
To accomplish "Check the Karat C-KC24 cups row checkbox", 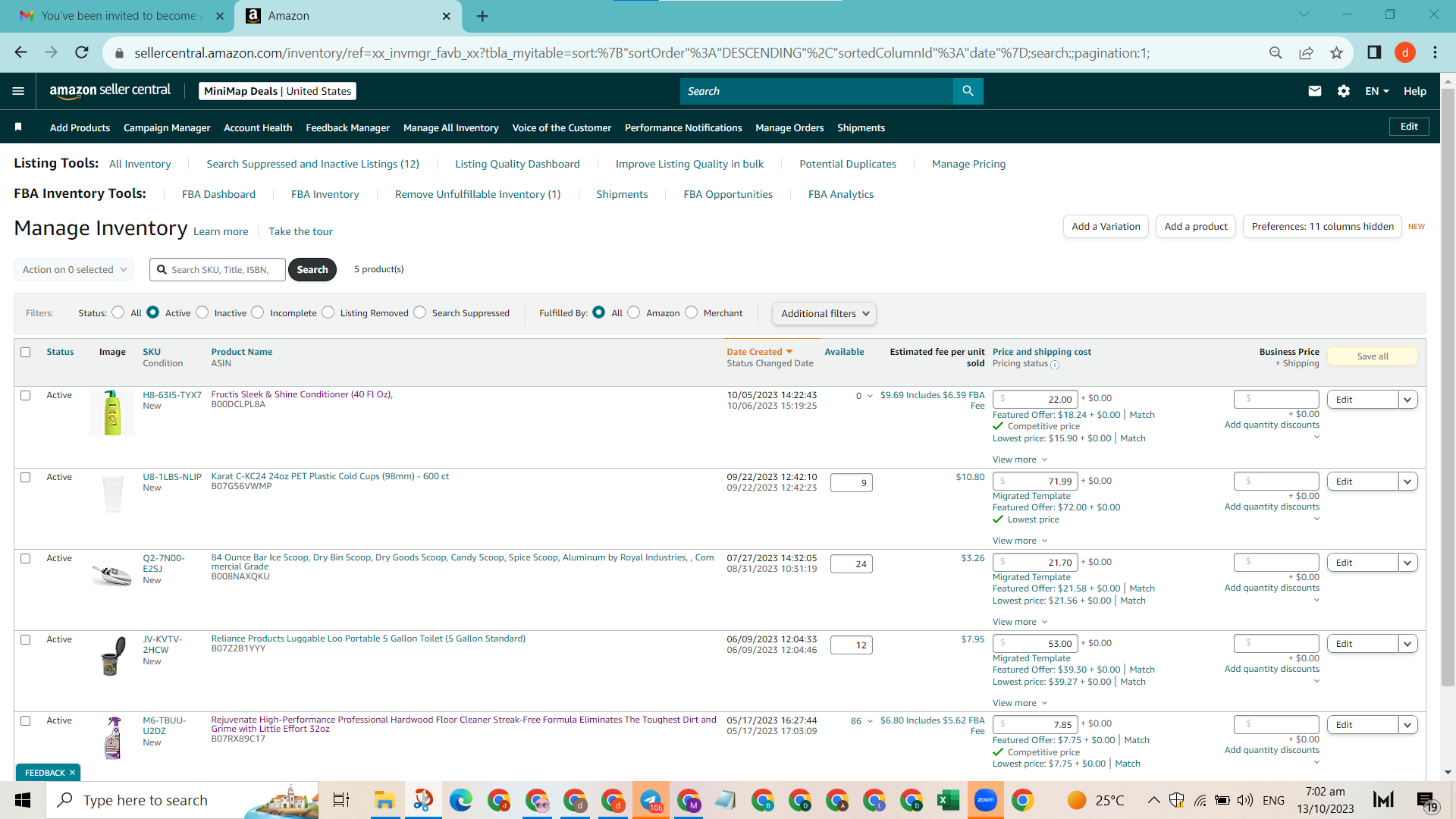I will click(26, 477).
